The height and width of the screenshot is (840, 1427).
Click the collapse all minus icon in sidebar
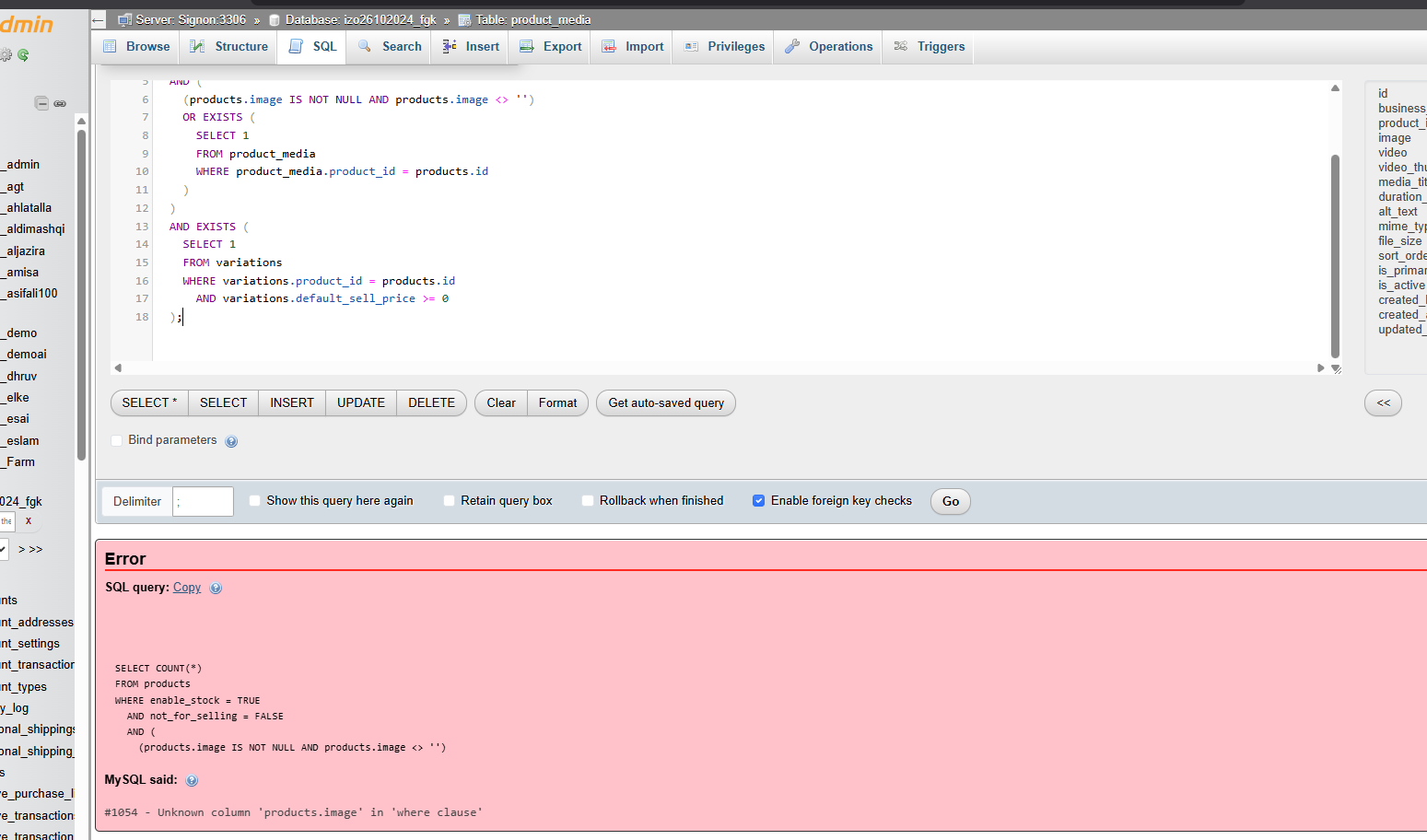click(x=41, y=103)
